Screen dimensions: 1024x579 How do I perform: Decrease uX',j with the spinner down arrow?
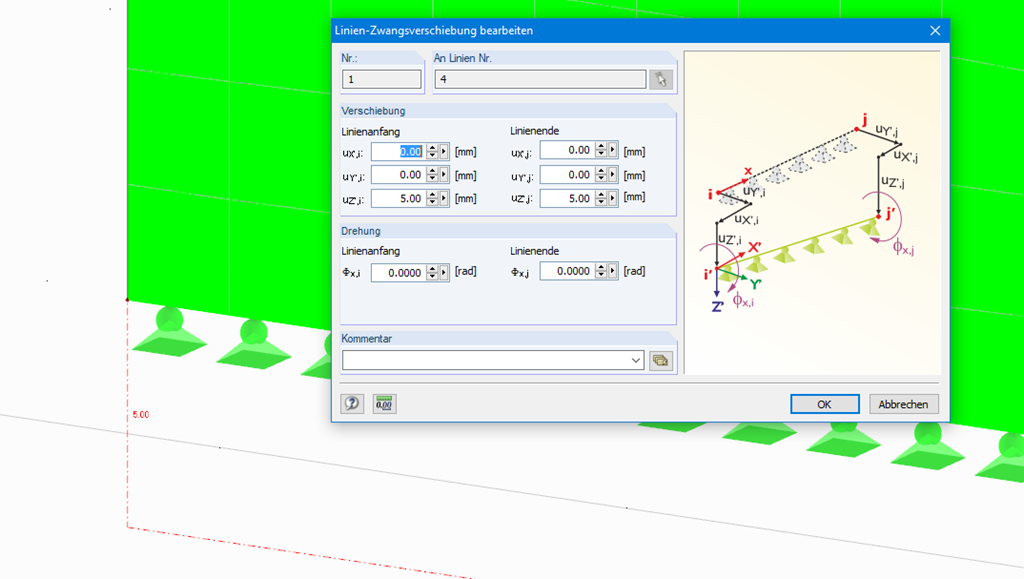point(601,154)
